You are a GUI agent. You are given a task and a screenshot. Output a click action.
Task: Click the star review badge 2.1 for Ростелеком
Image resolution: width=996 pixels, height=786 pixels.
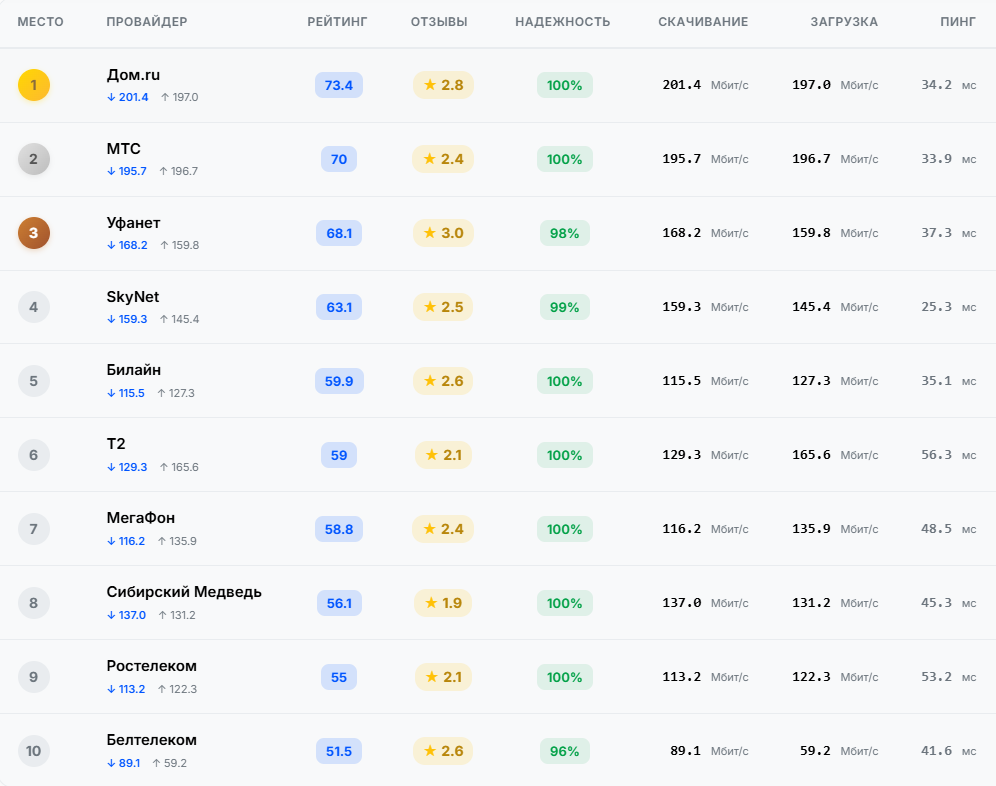pyautogui.click(x=443, y=677)
